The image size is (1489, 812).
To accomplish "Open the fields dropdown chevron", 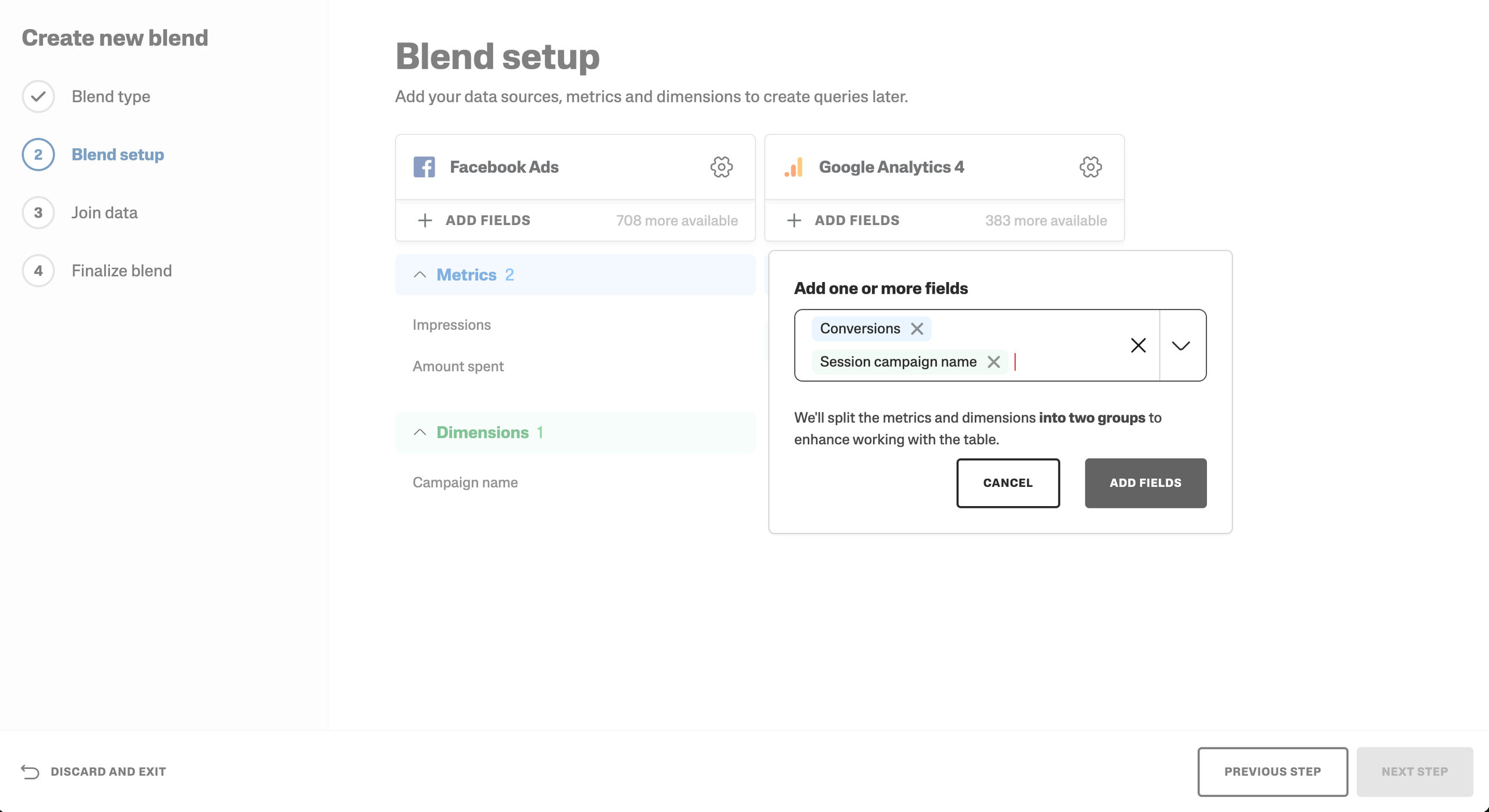I will [1181, 346].
